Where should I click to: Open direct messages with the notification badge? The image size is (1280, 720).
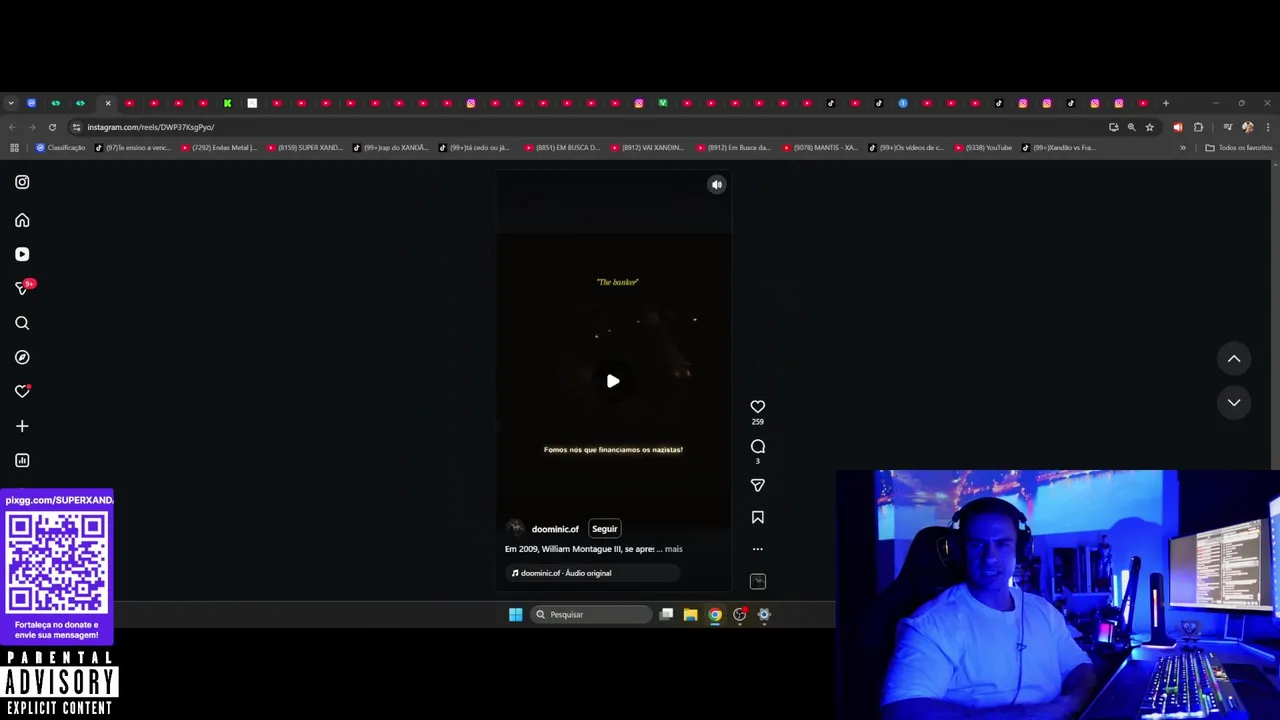[22, 288]
